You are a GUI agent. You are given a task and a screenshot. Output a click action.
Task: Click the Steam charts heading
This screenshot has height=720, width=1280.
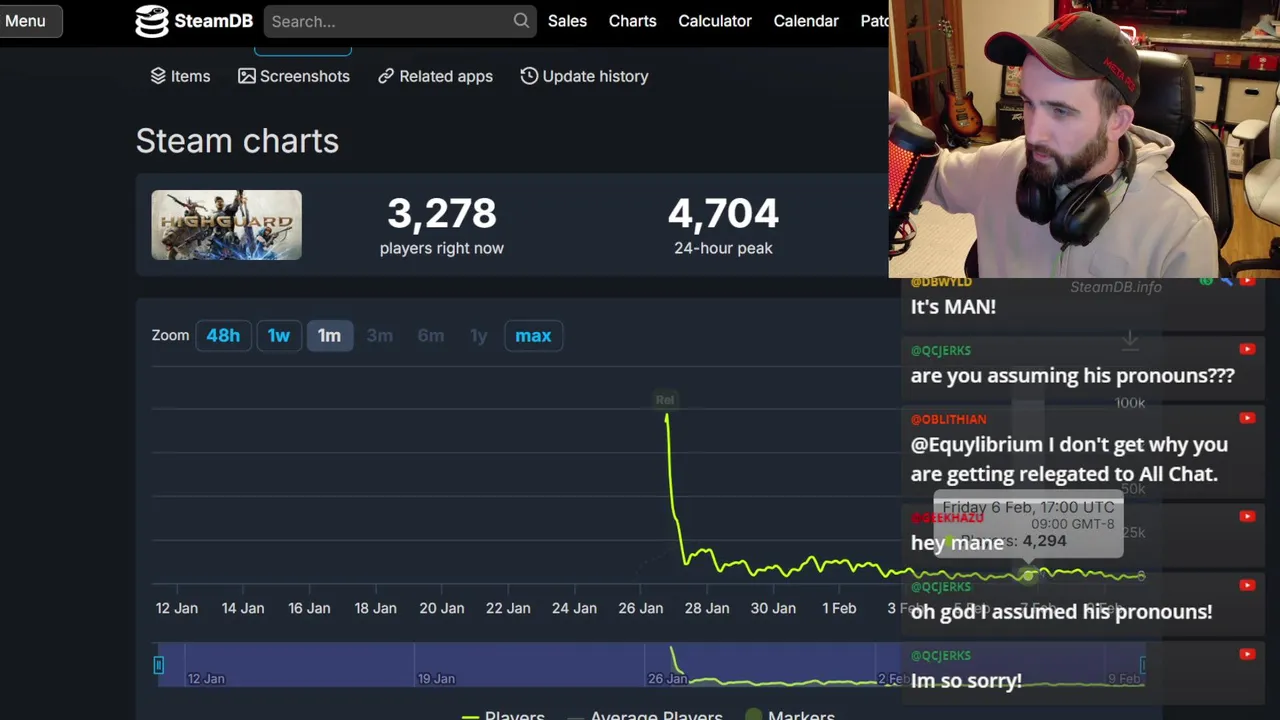[x=237, y=141]
